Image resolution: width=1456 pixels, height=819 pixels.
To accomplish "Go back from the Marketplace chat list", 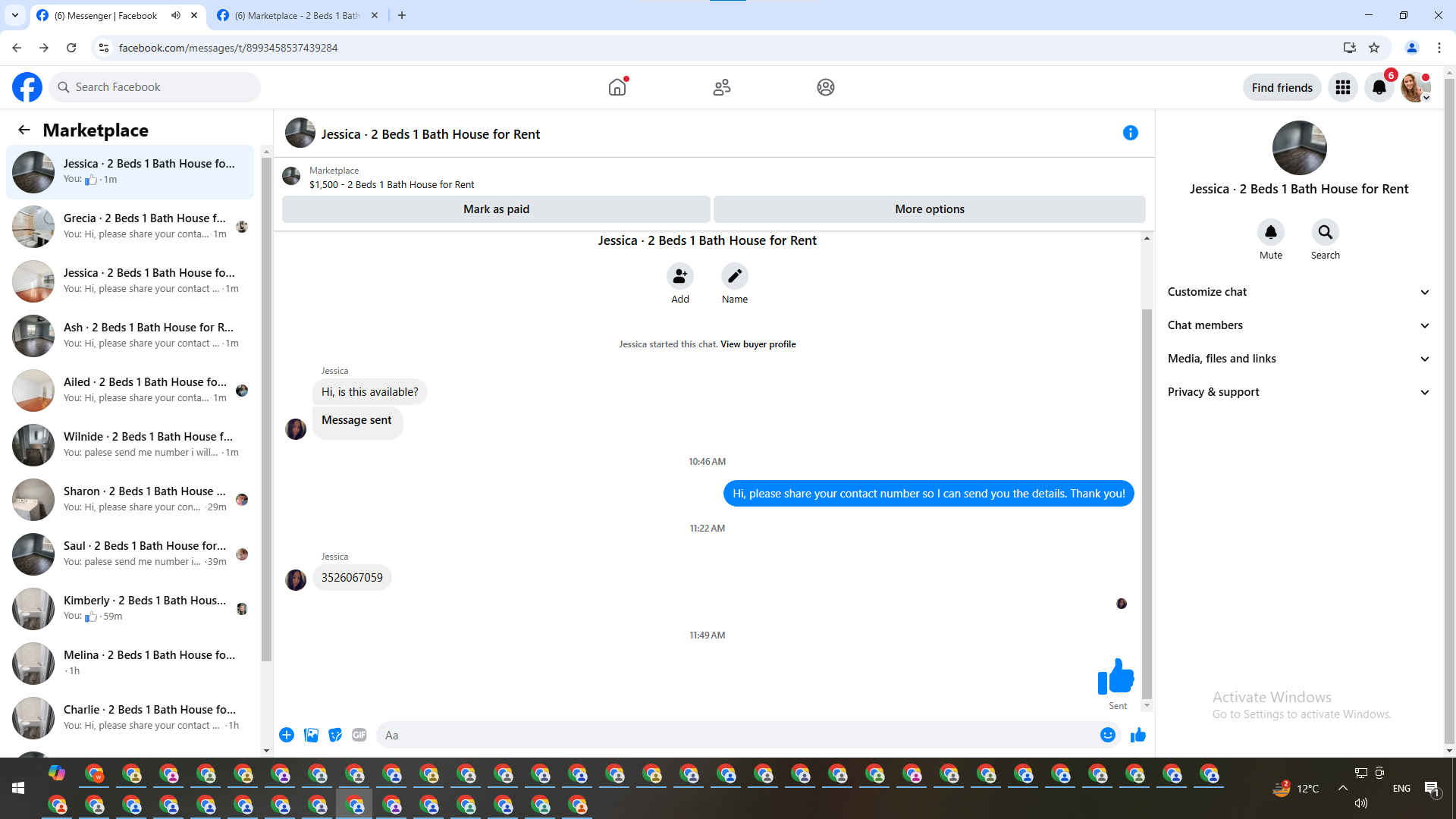I will click(24, 130).
